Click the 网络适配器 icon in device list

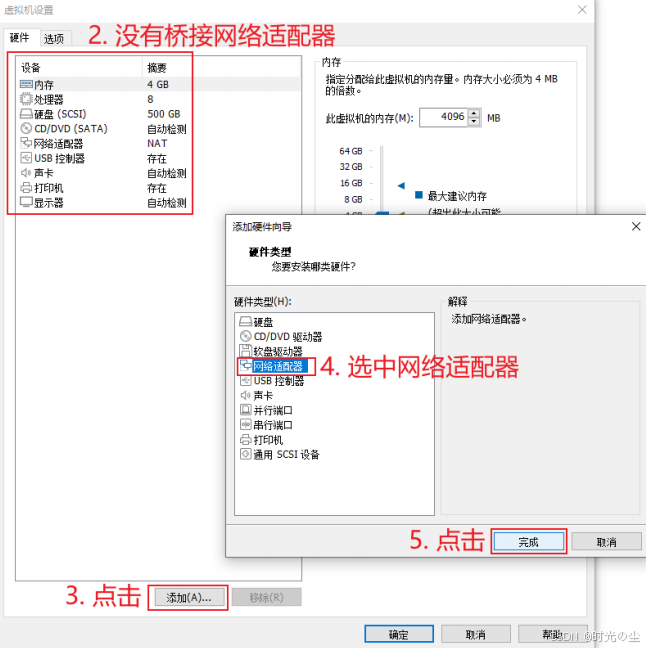(26, 143)
